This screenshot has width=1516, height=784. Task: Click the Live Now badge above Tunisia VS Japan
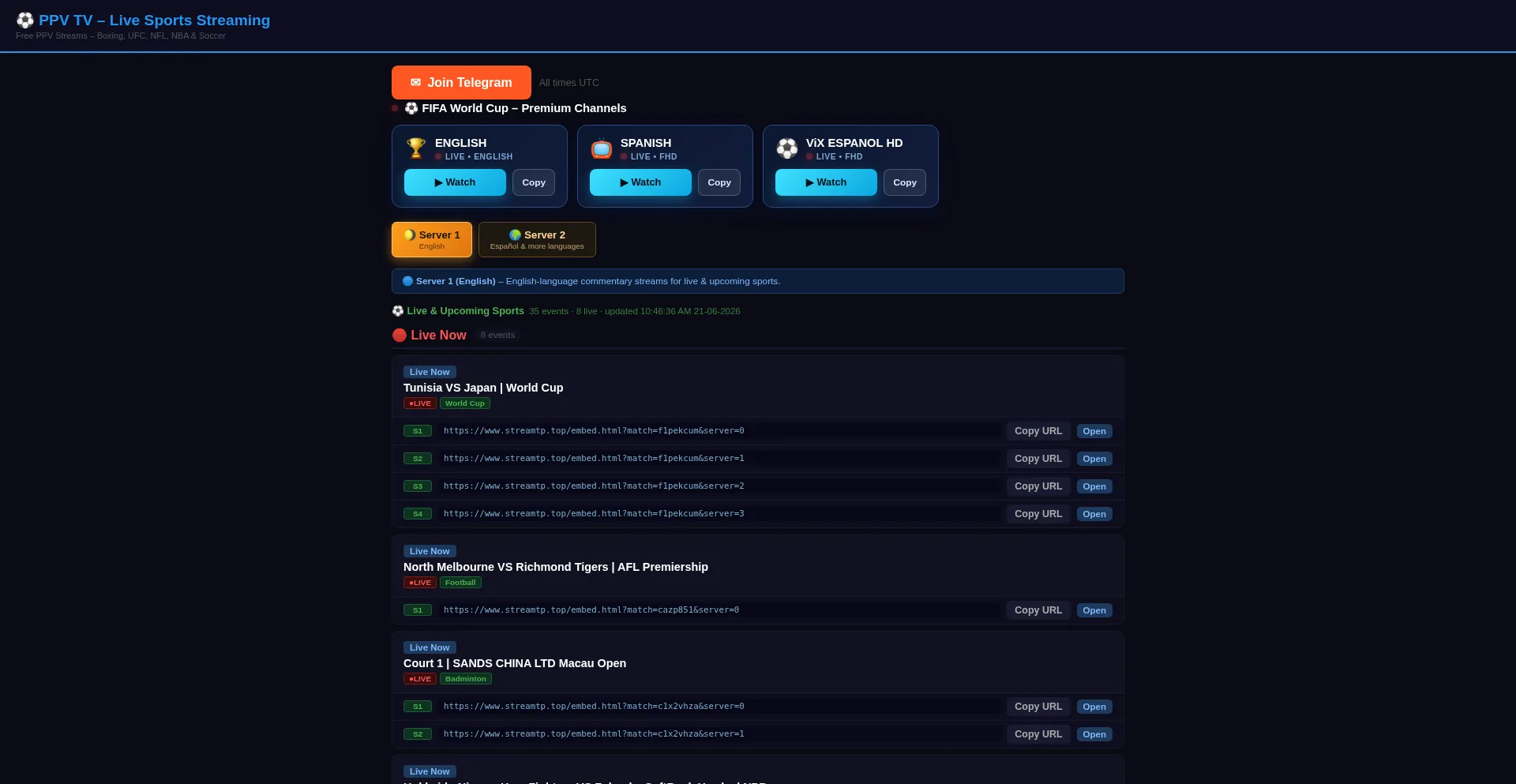tap(430, 372)
